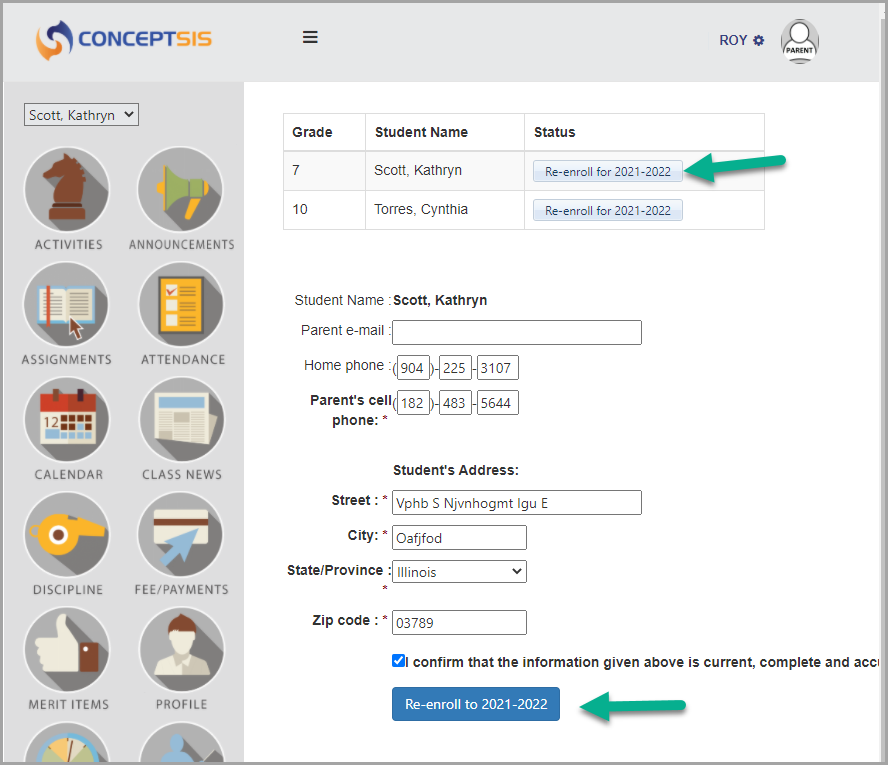Screen dimensions: 888x765
Task: Focus the Street address field
Action: click(516, 503)
